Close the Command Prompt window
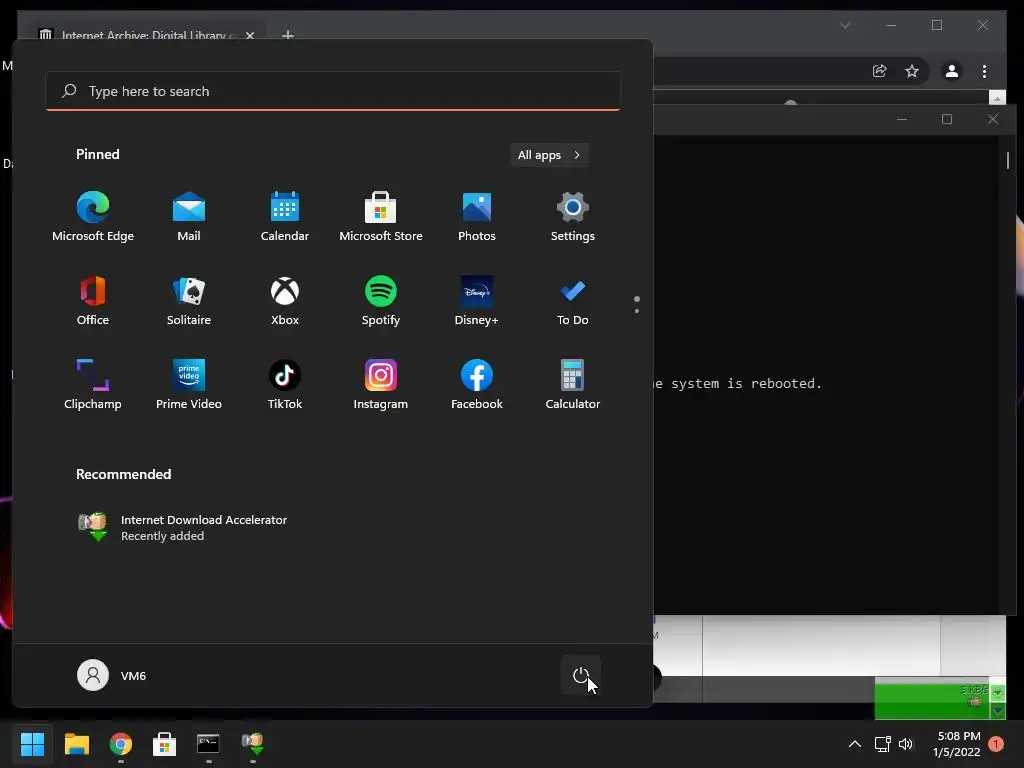Viewport: 1024px width, 768px height. 993,120
